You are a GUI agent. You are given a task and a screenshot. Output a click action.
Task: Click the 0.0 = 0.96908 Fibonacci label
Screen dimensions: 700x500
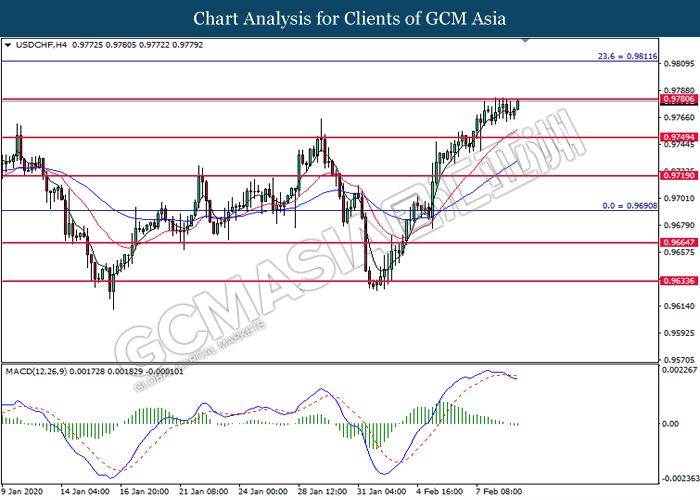tap(627, 205)
